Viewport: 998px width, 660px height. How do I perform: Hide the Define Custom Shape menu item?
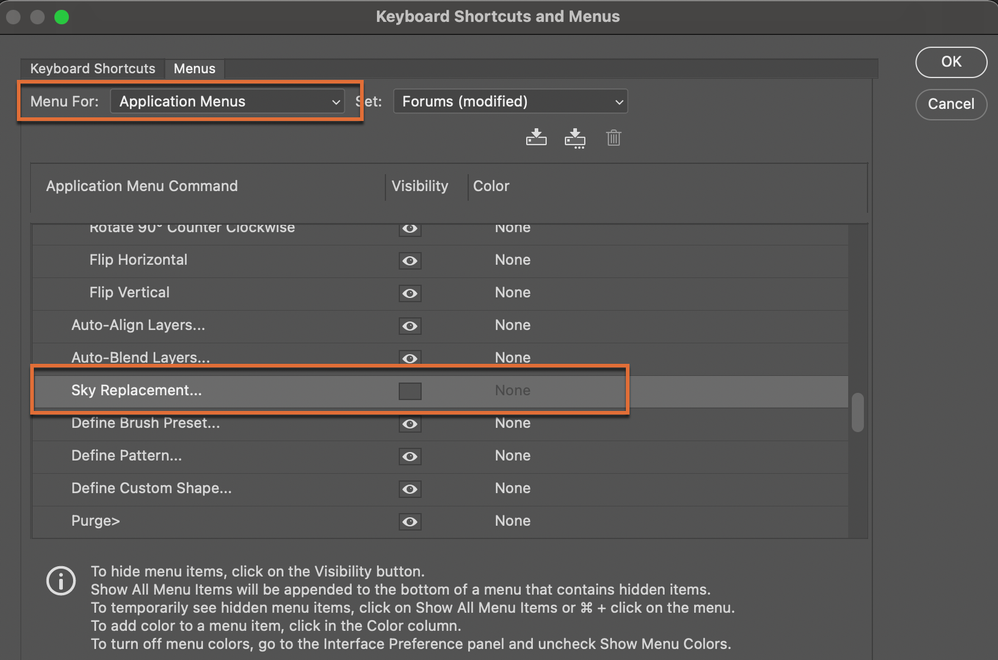[x=410, y=489]
